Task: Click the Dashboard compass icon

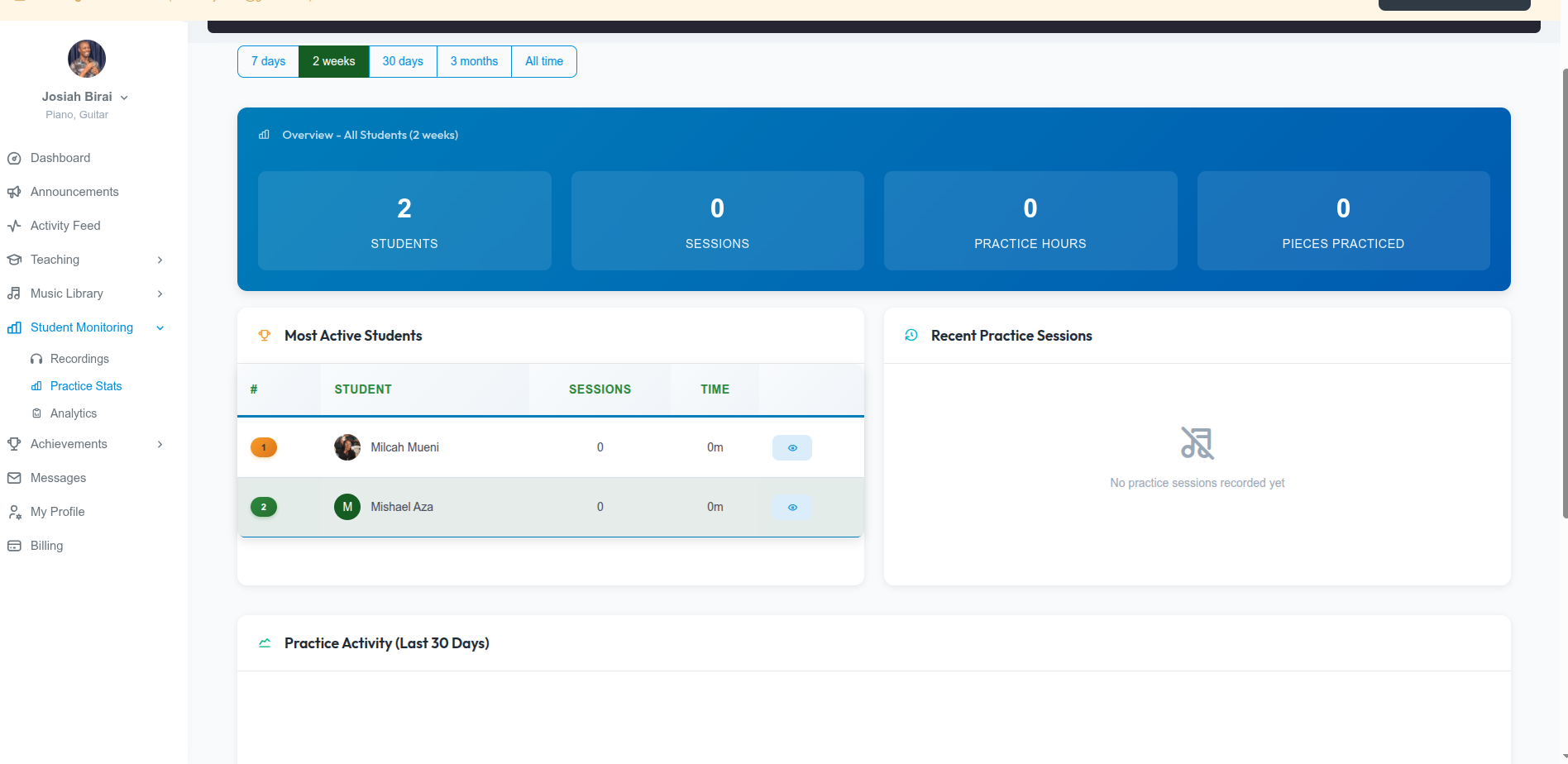Action: tap(14, 158)
